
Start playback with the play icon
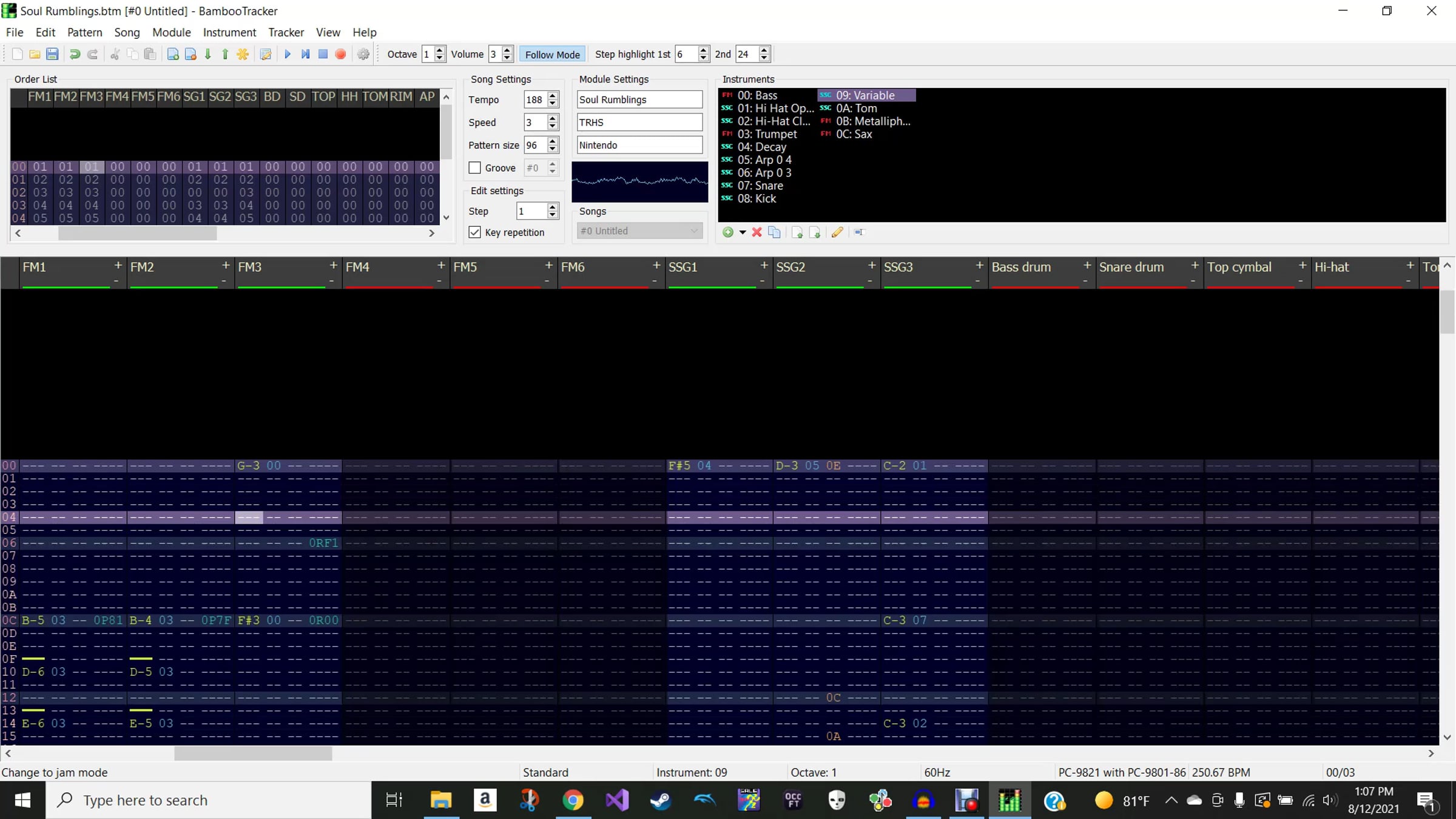click(288, 54)
